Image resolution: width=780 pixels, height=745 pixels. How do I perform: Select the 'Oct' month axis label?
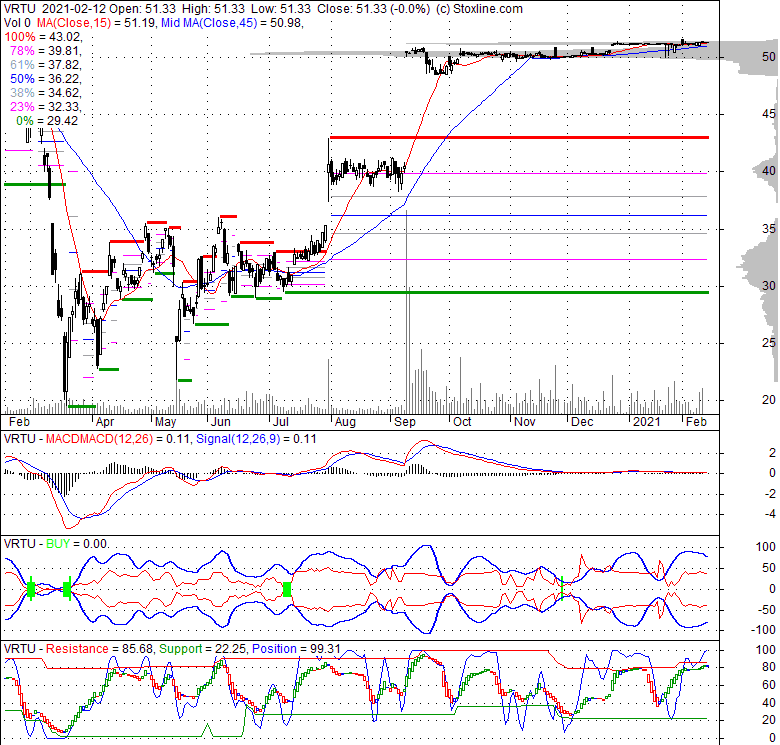(x=462, y=422)
